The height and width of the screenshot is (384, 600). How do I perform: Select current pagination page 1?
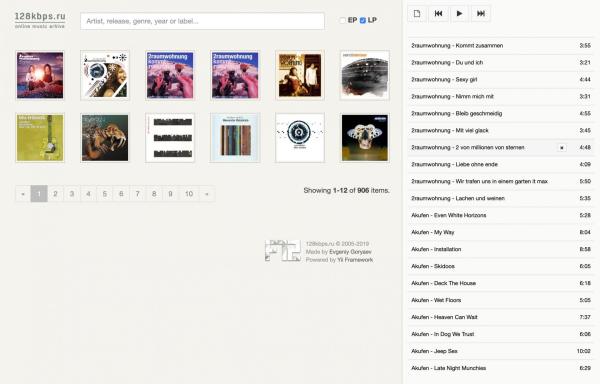coord(39,194)
